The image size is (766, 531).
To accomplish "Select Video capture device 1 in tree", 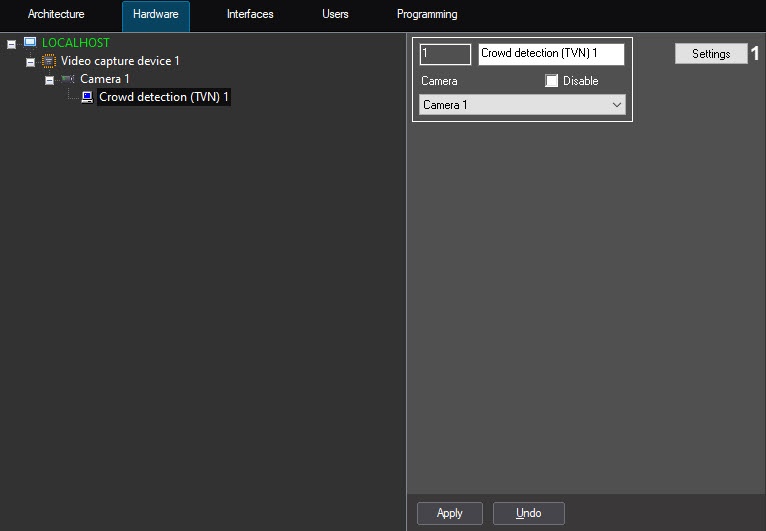I will click(120, 61).
